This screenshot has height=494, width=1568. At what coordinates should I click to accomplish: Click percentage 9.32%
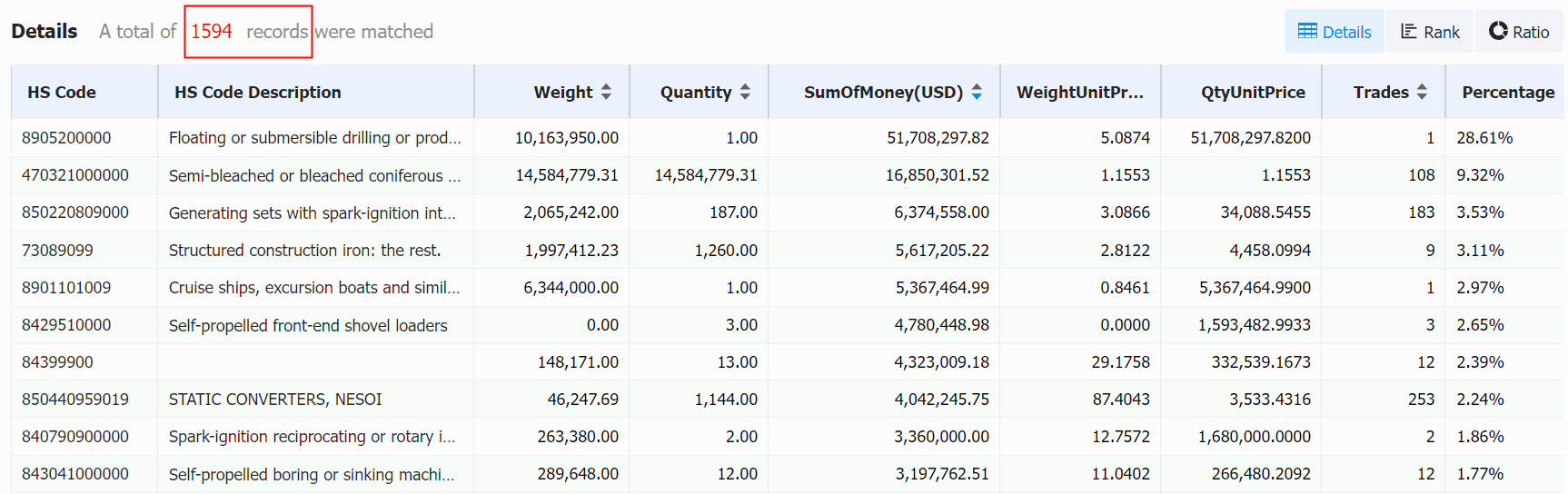pos(1481,175)
